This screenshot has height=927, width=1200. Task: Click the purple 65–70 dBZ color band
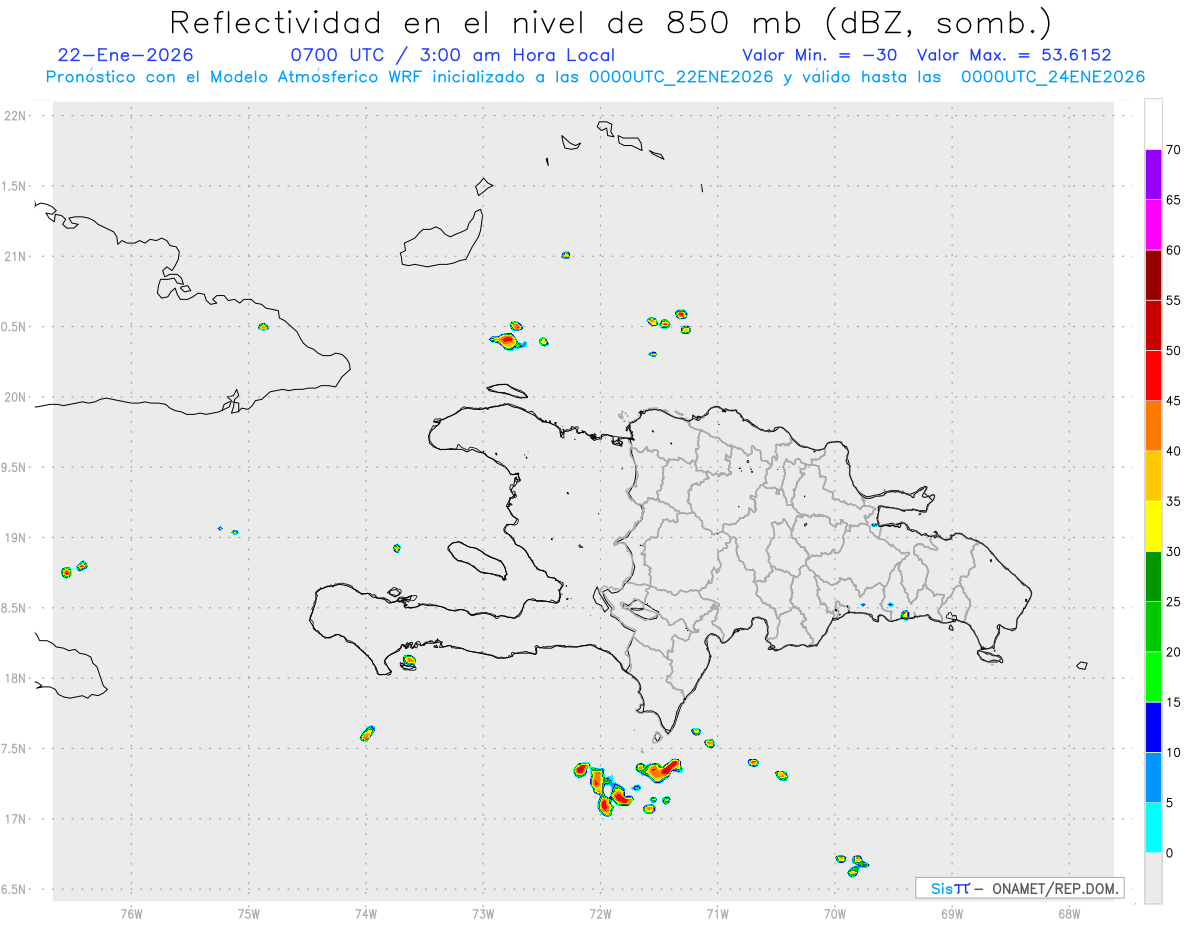coord(1153,175)
